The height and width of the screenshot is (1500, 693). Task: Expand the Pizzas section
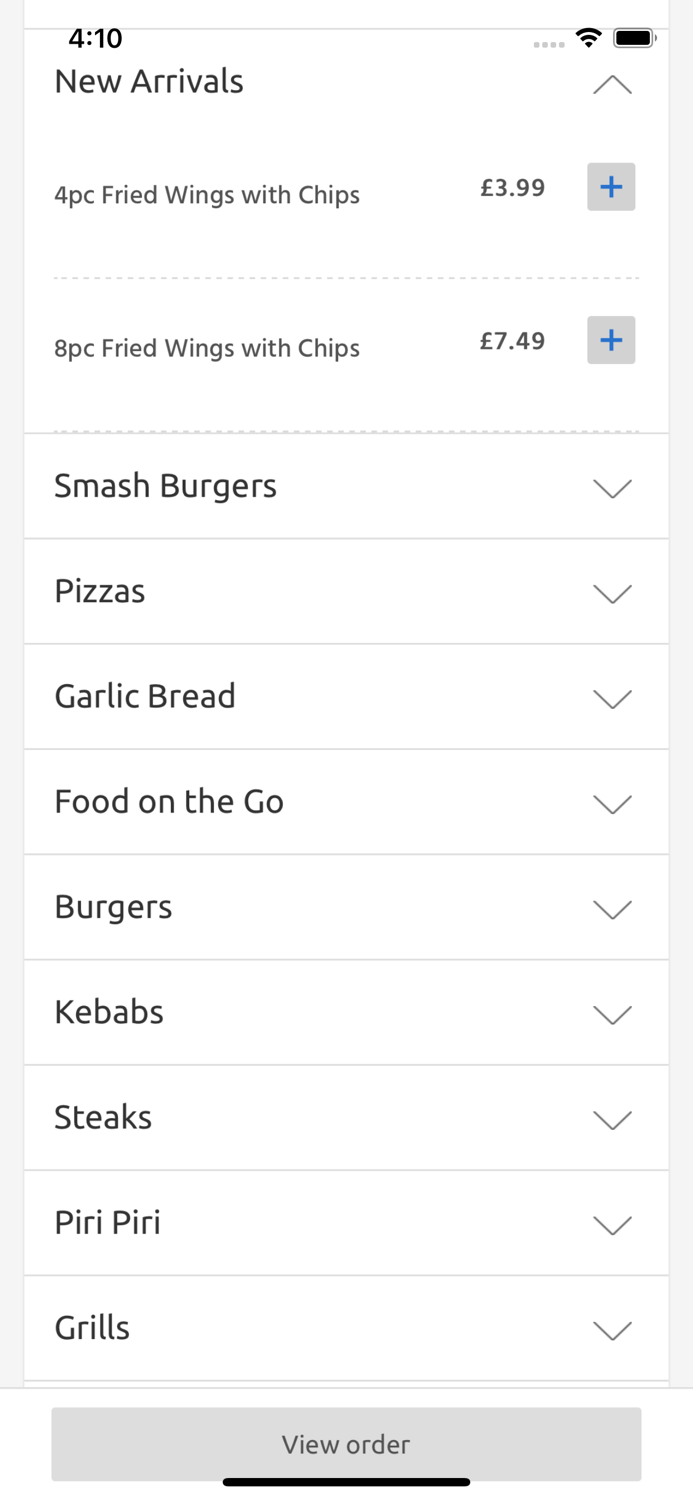coord(346,591)
